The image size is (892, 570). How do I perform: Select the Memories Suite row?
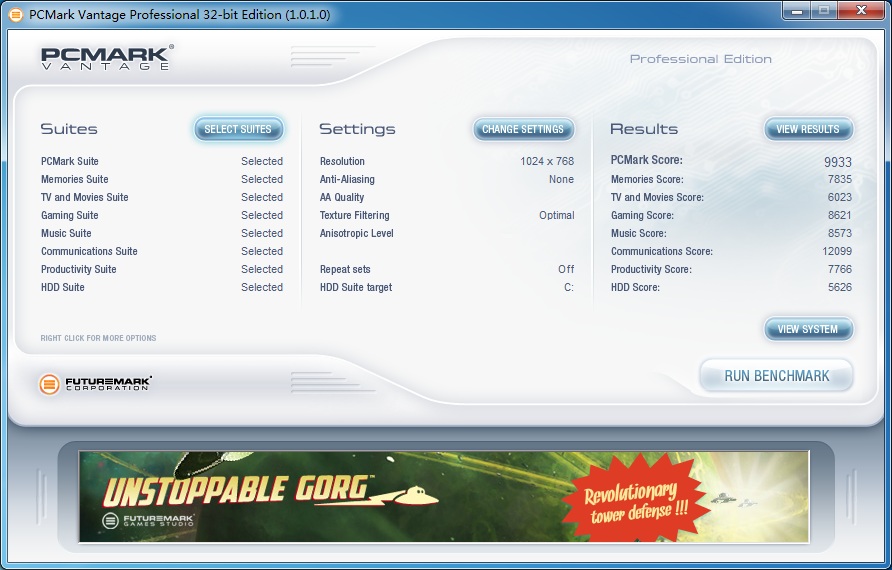tap(162, 179)
